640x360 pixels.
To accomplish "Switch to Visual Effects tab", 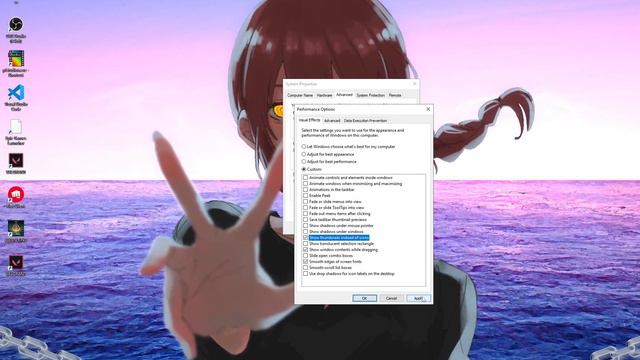I will pyautogui.click(x=309, y=120).
